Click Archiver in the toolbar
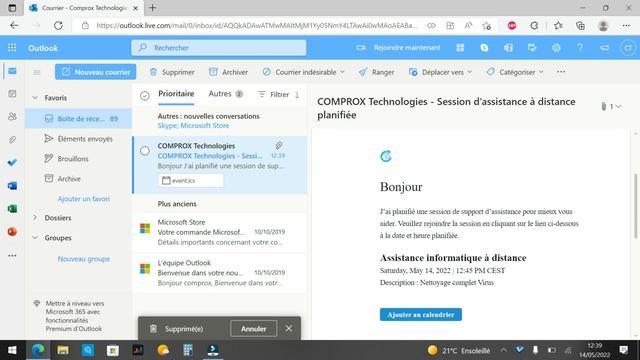 tap(229, 72)
